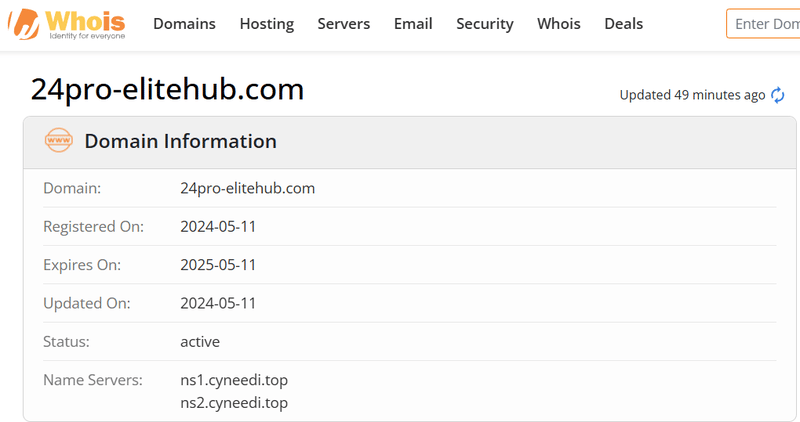Focus the Enter Domain search field
This screenshot has width=800, height=422.
click(763, 23)
